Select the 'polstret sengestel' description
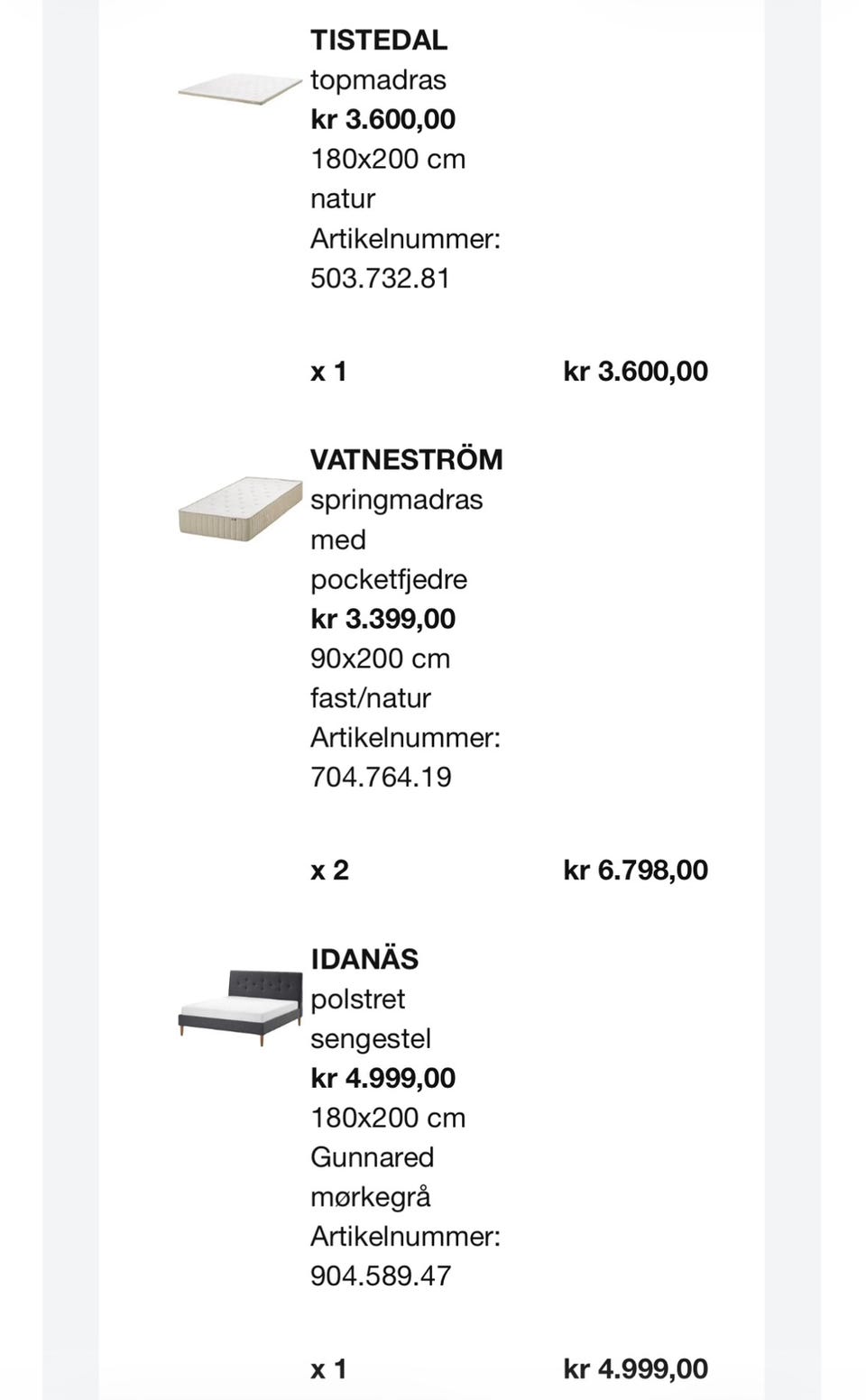This screenshot has width=866, height=1400. coord(370,1018)
